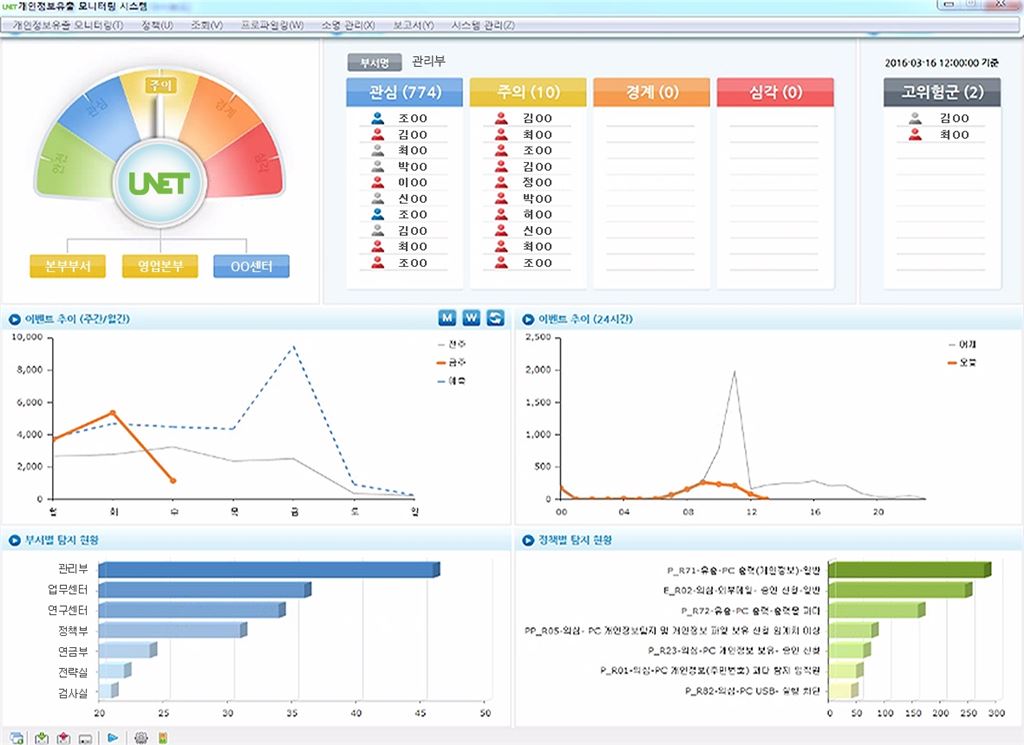Open the 정책(U) menu

tap(156, 24)
